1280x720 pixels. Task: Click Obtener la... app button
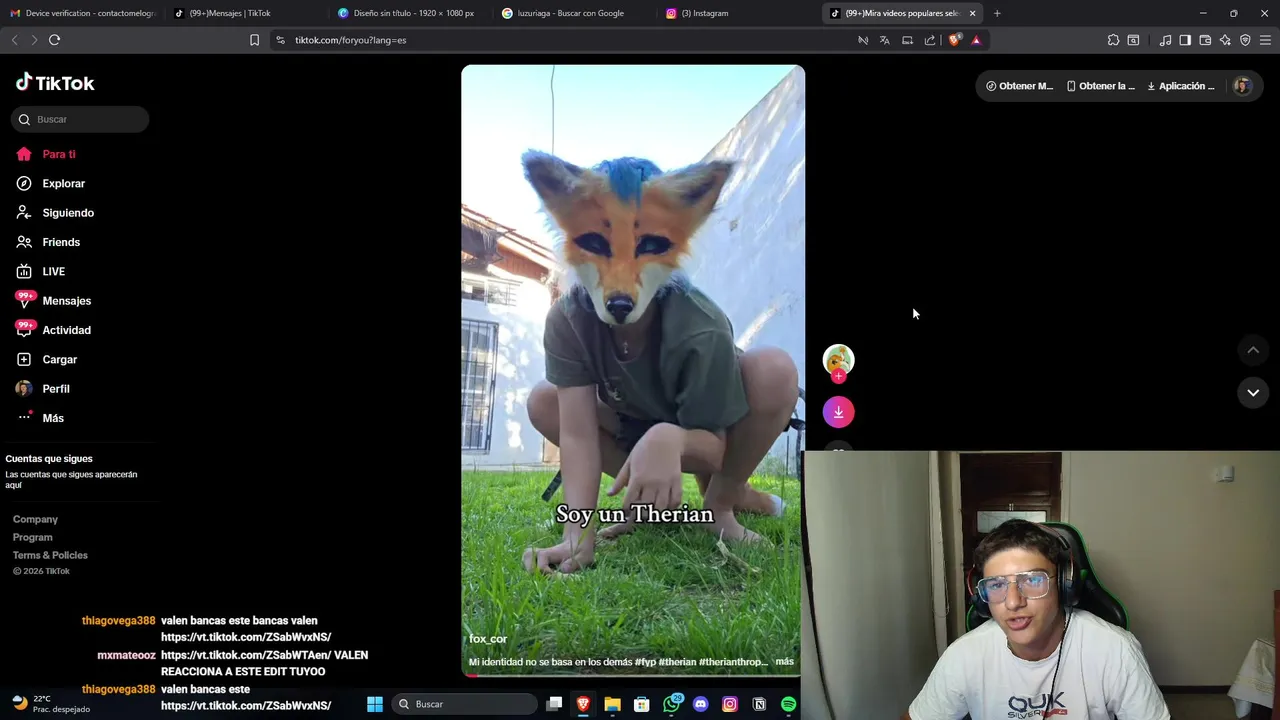coord(1101,86)
